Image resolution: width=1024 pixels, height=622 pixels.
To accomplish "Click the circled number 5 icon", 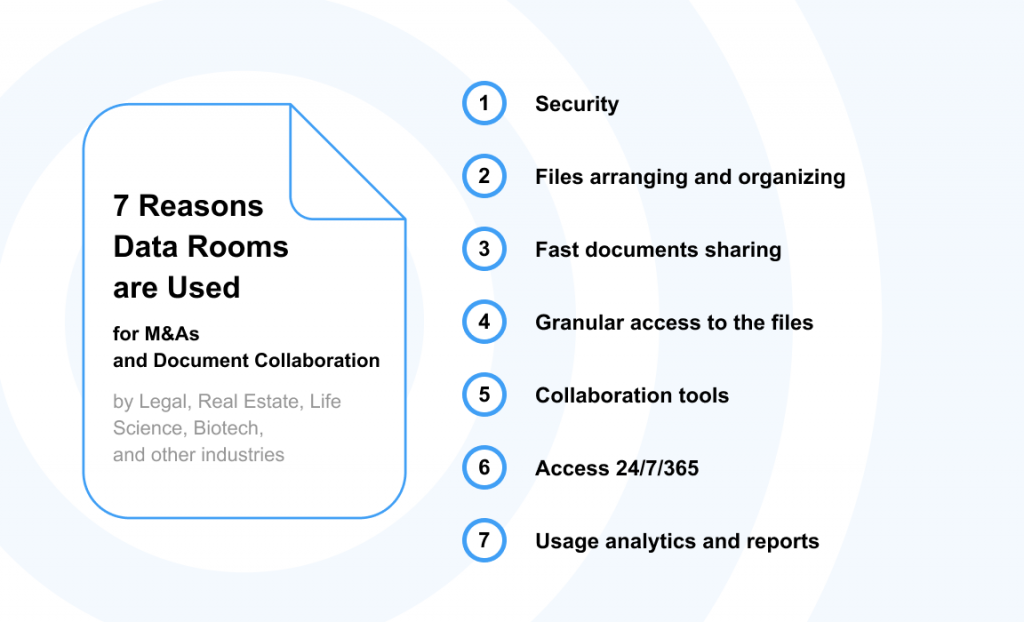I will coord(484,395).
